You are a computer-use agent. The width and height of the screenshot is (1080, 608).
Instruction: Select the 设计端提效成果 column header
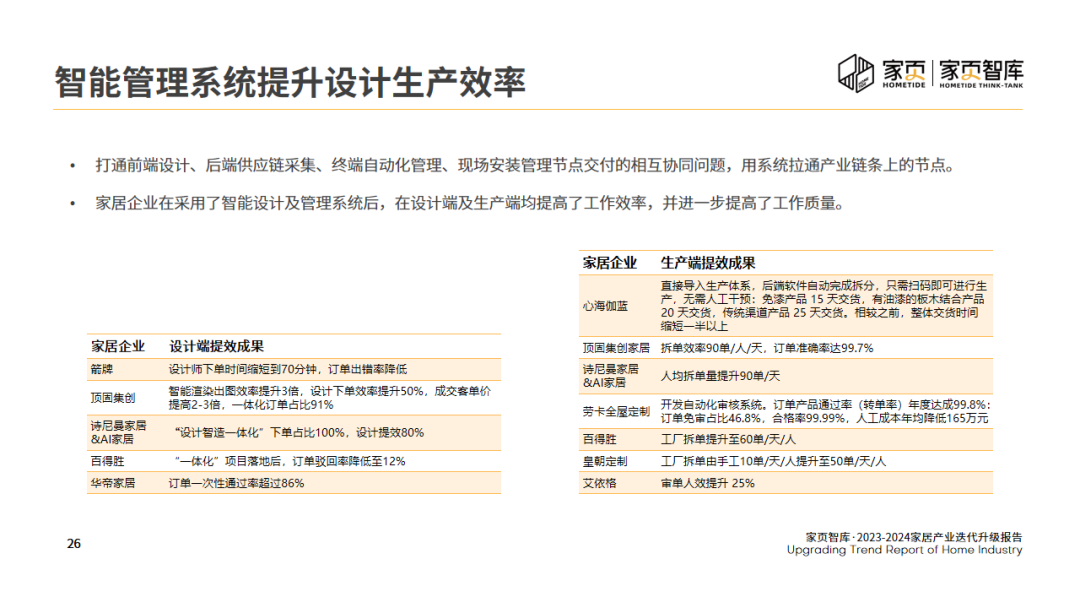tap(216, 346)
